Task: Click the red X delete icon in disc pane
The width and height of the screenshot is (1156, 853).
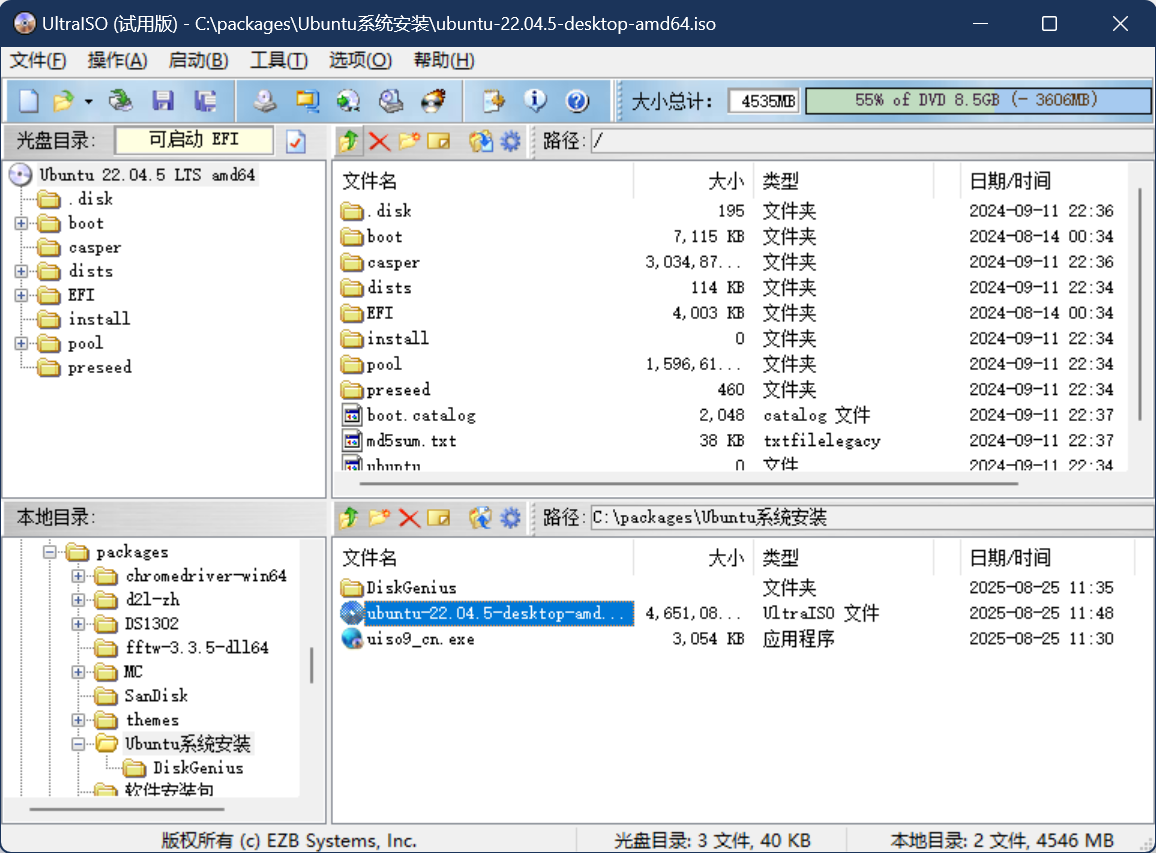Action: point(379,140)
